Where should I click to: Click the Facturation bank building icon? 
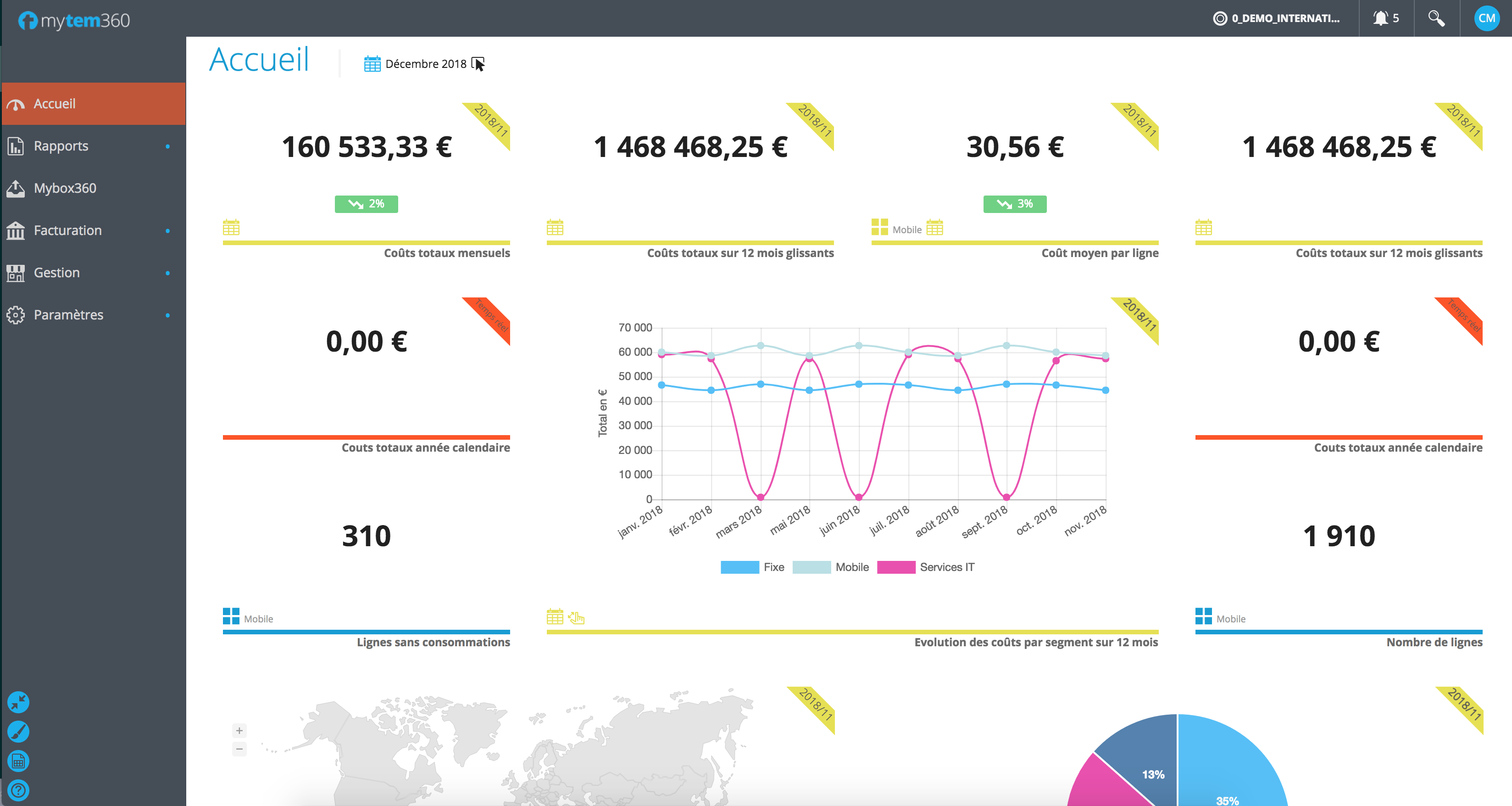(x=16, y=230)
